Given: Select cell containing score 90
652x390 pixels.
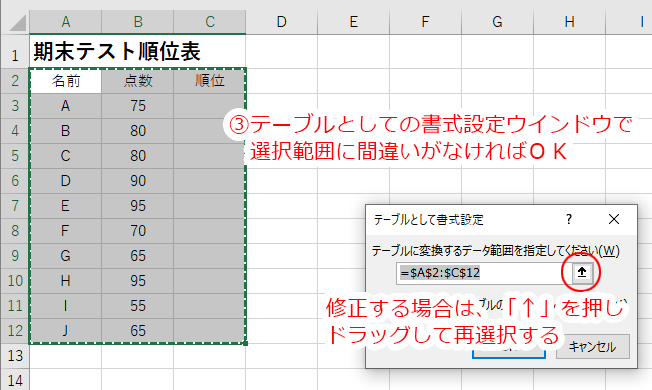Looking at the screenshot, I should (138, 181).
